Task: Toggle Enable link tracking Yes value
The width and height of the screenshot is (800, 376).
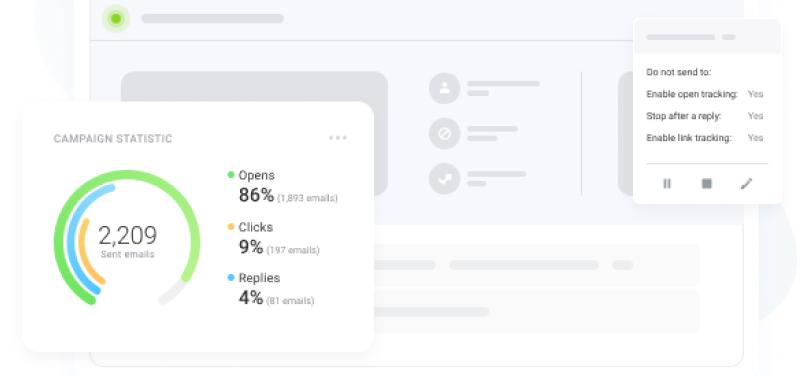Action: [x=755, y=138]
